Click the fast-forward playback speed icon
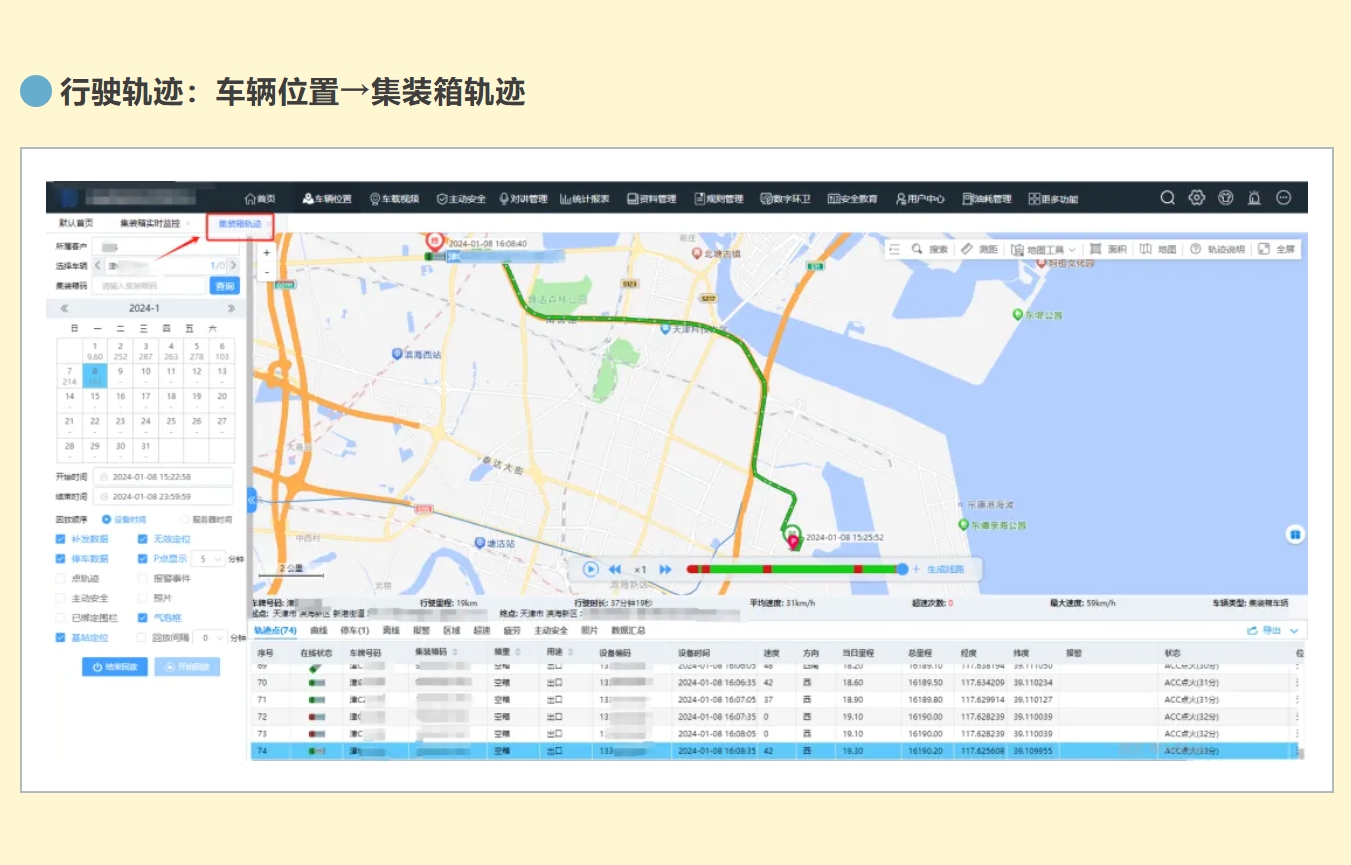The image size is (1351, 865). point(666,570)
